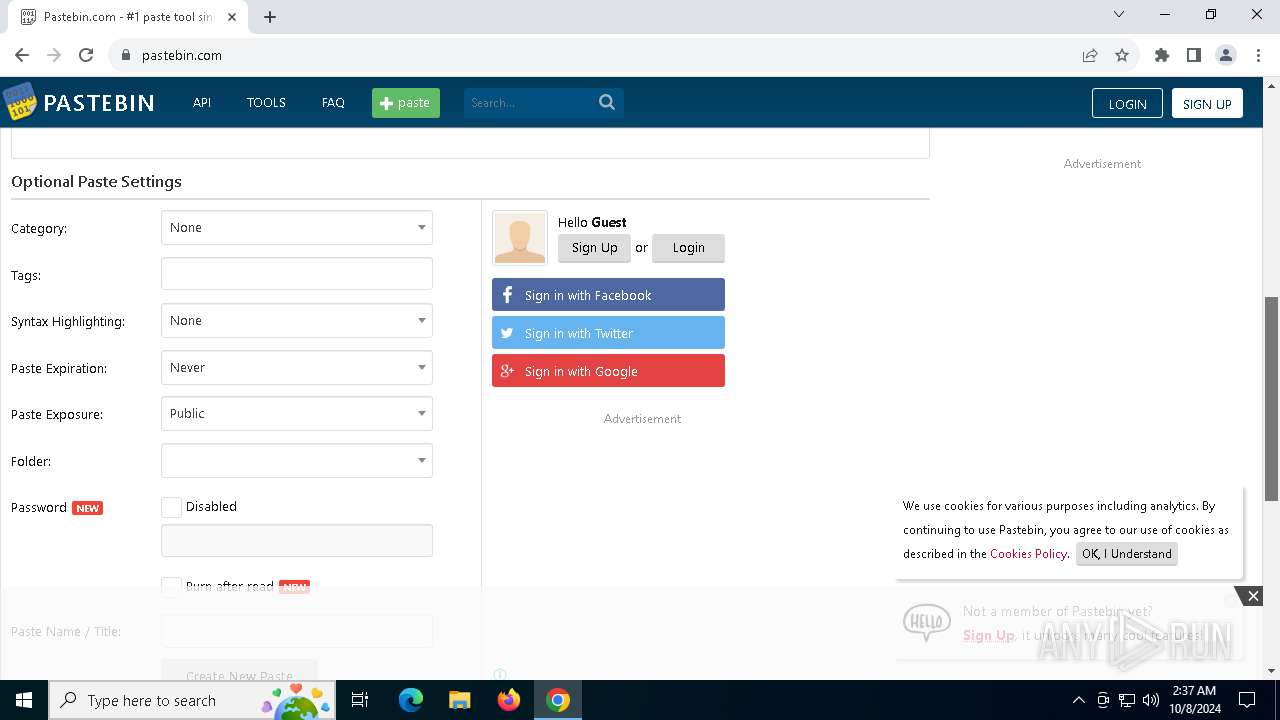The image size is (1280, 720).
Task: Open the Chrome three-dot menu
Action: click(x=1258, y=55)
